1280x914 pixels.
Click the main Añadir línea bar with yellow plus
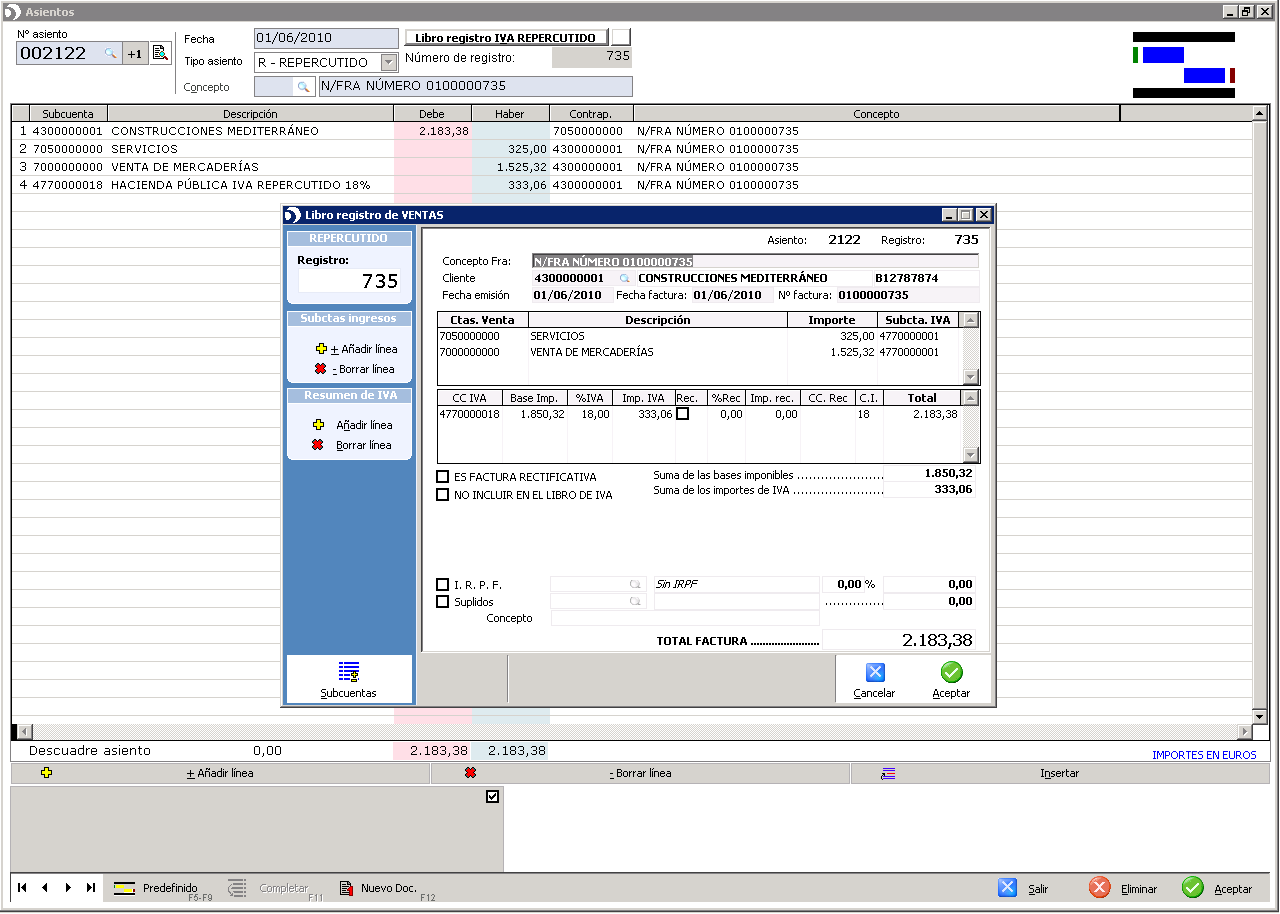(220, 773)
